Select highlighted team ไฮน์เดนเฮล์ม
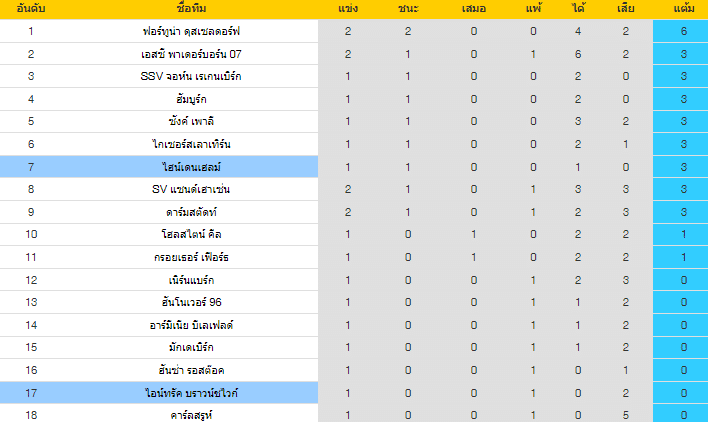 coord(191,167)
